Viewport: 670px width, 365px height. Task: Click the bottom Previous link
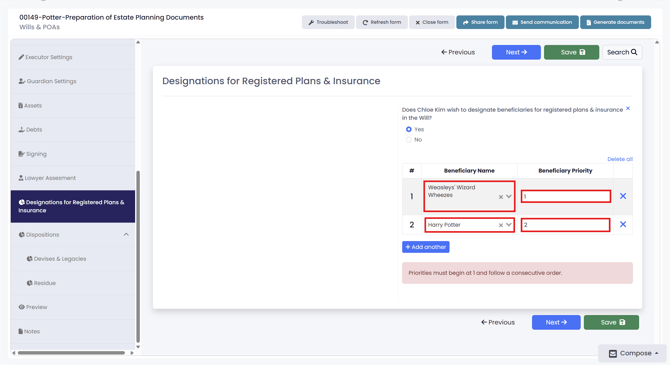coord(498,322)
